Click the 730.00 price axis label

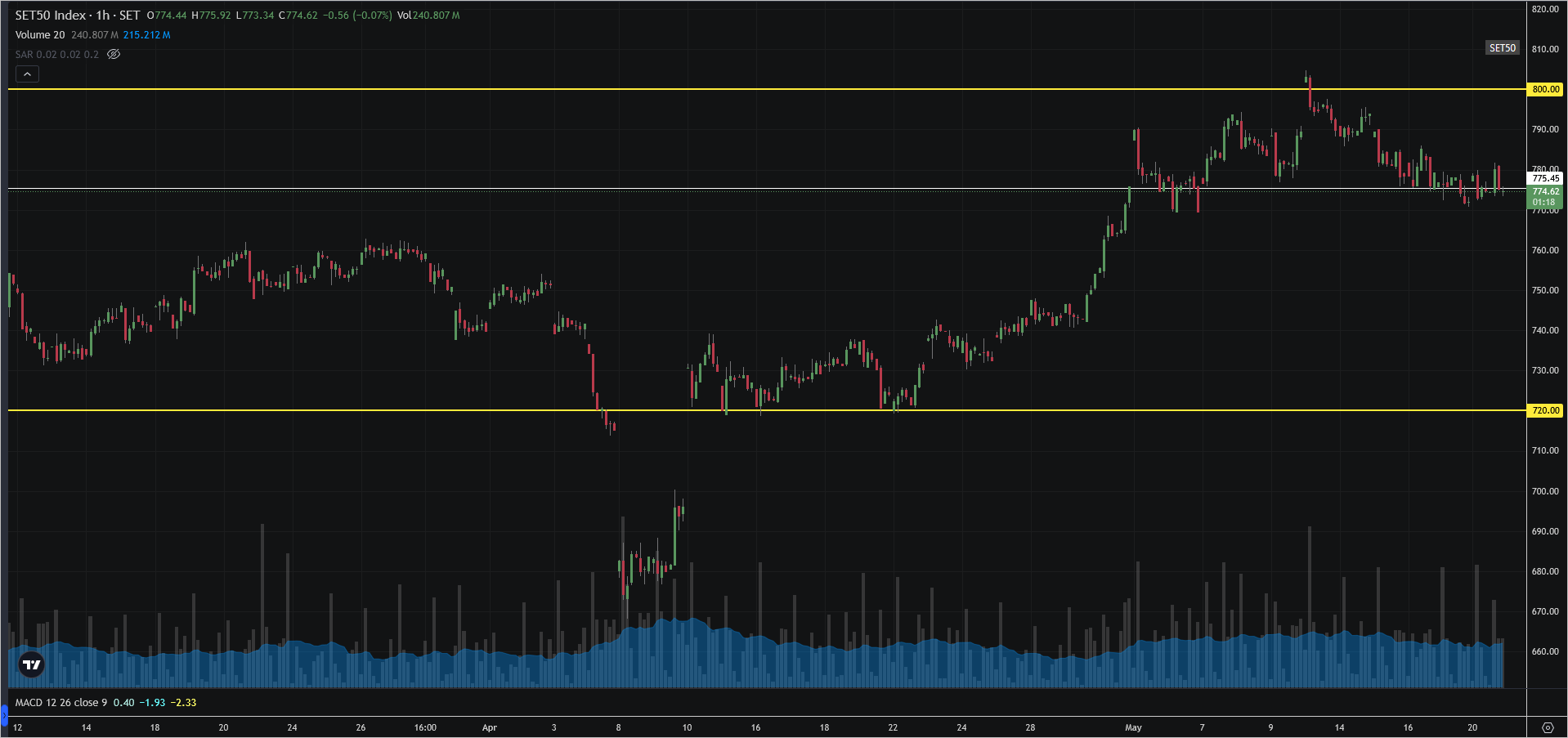coord(1545,370)
